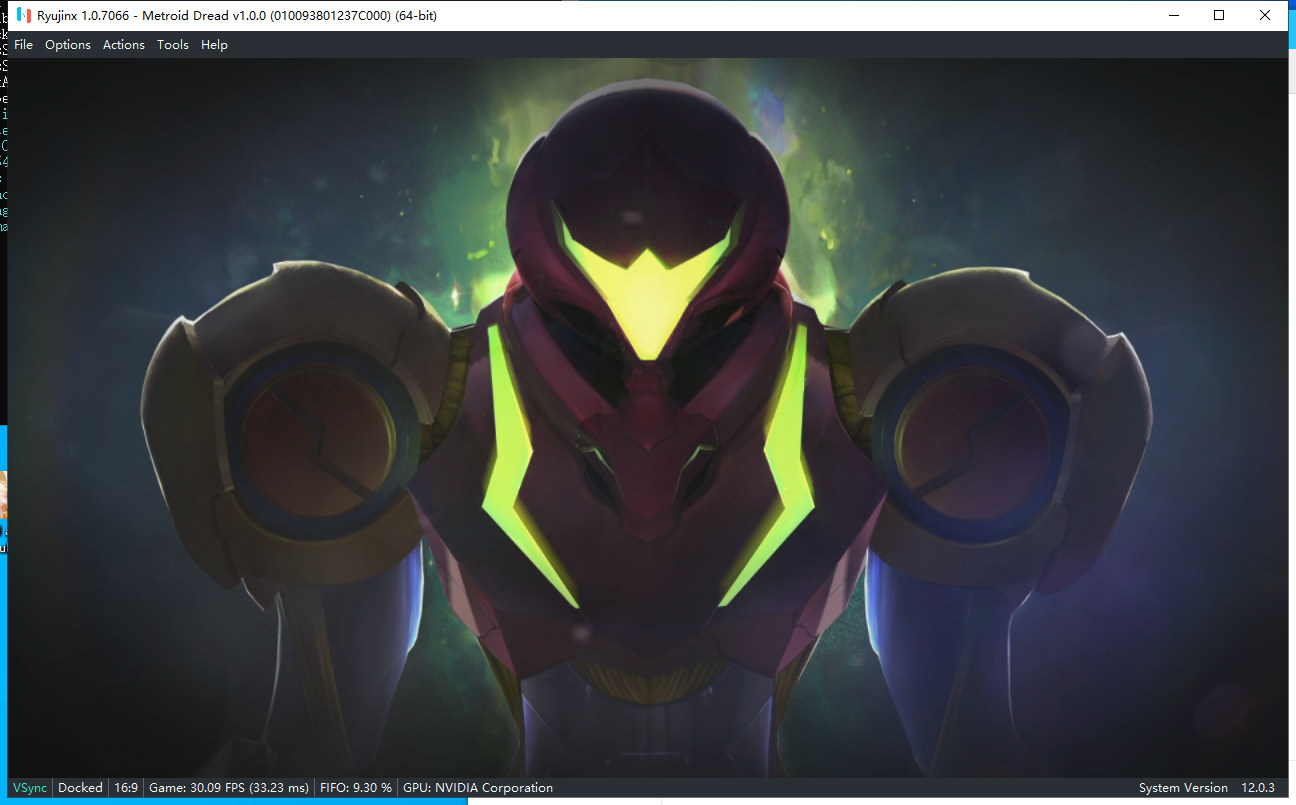Click the System Version label

coord(1183,788)
